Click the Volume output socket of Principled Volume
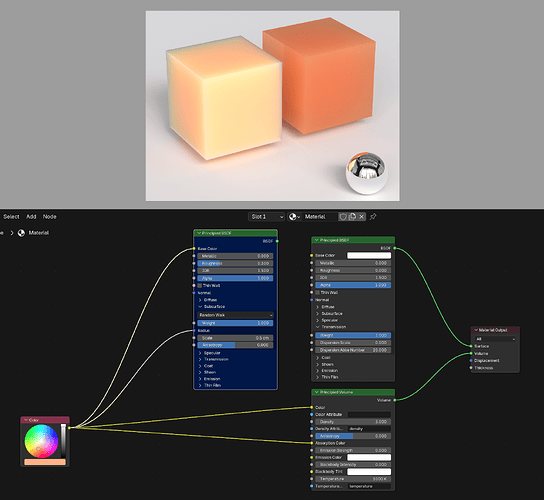Viewport: 544px width, 500px height. (395, 400)
